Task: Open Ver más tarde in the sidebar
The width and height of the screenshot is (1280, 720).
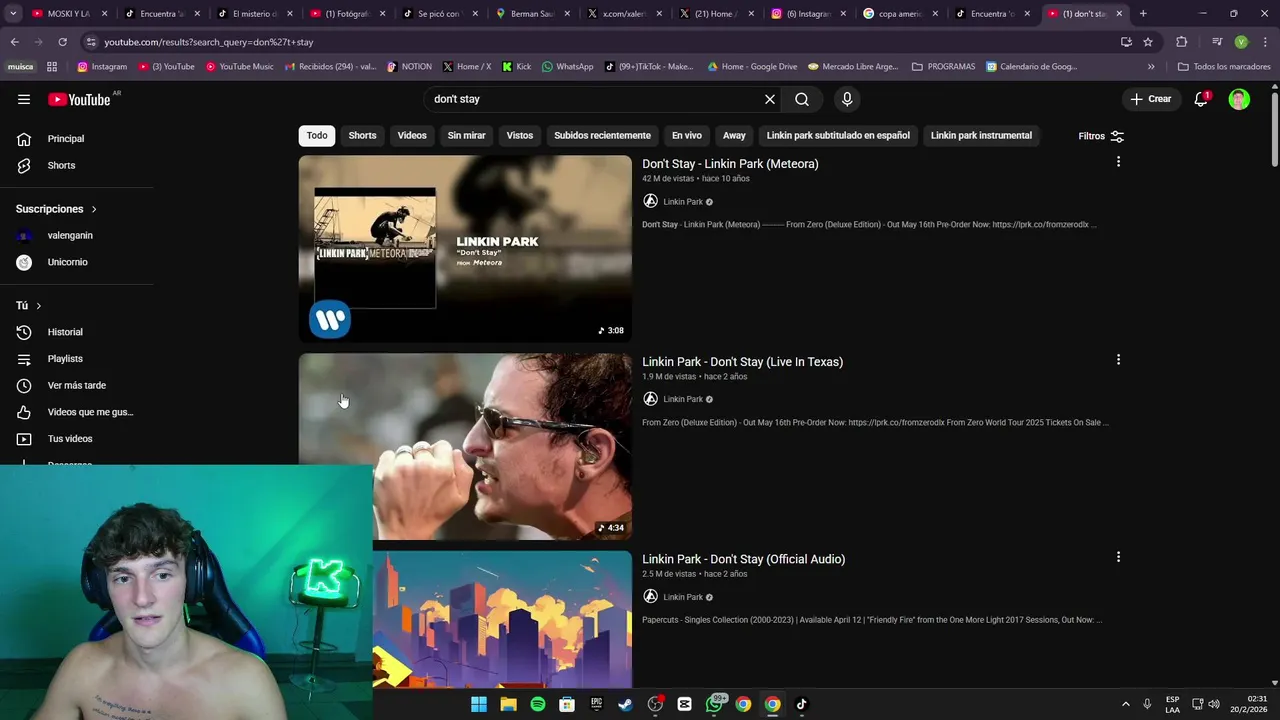Action: [x=76, y=385]
